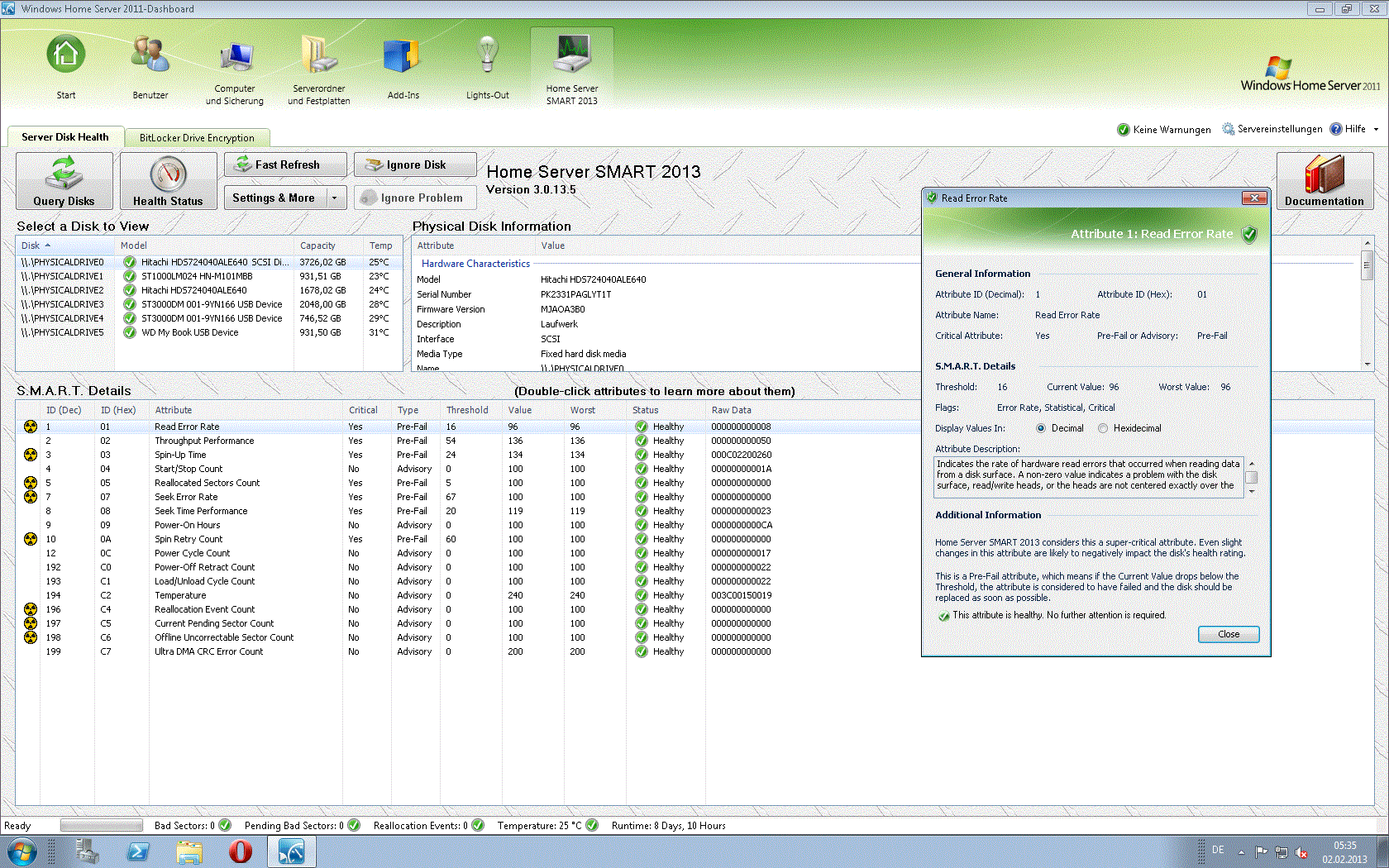Close the Read Error Rate dialog via Close button

pos(1229,634)
